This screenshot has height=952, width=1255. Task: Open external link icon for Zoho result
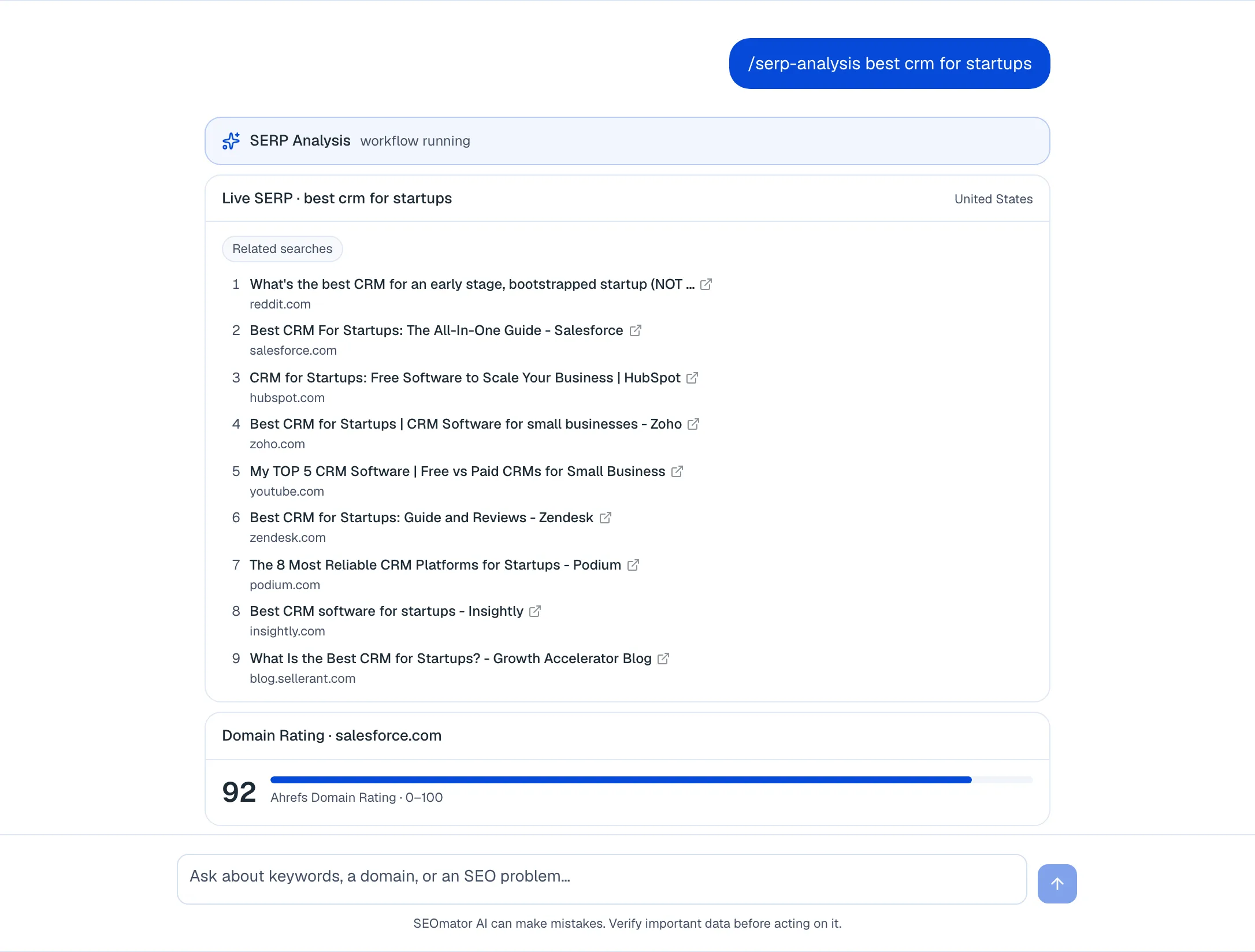coord(693,424)
